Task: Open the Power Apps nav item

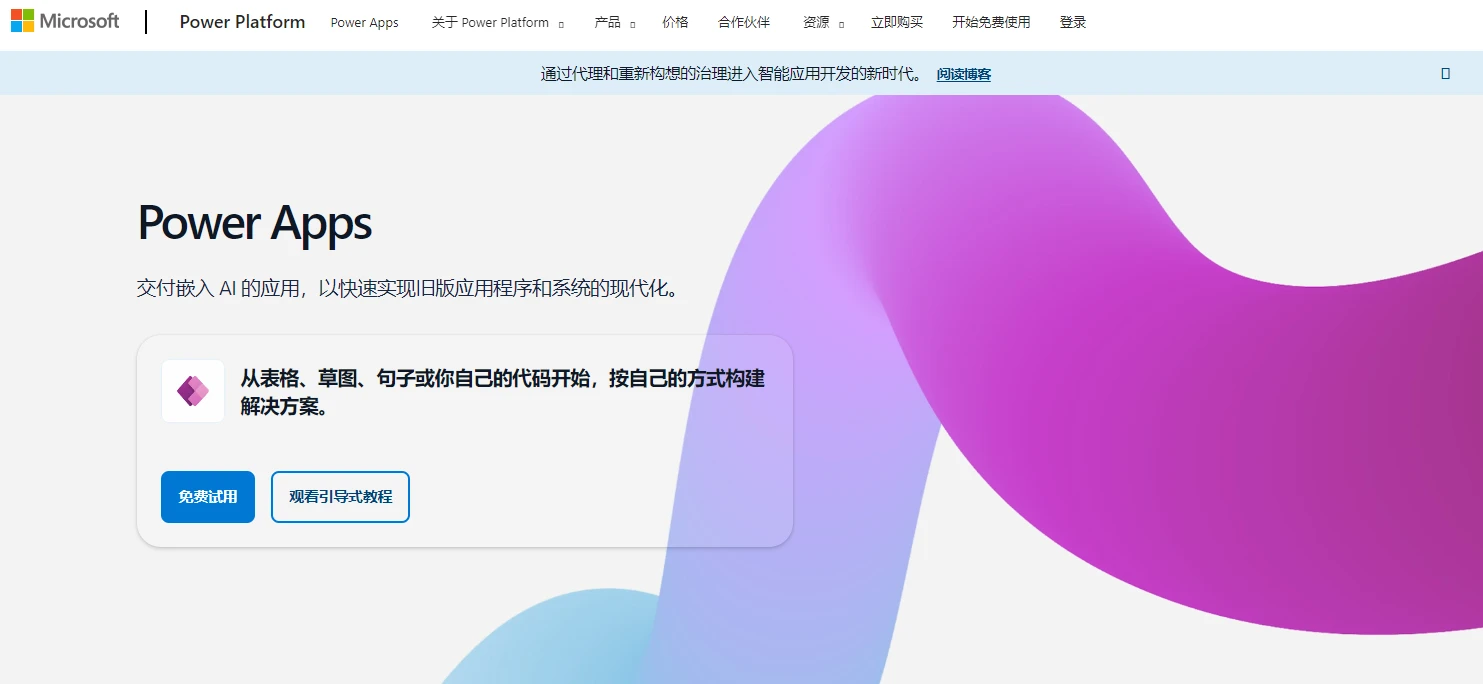Action: [365, 22]
